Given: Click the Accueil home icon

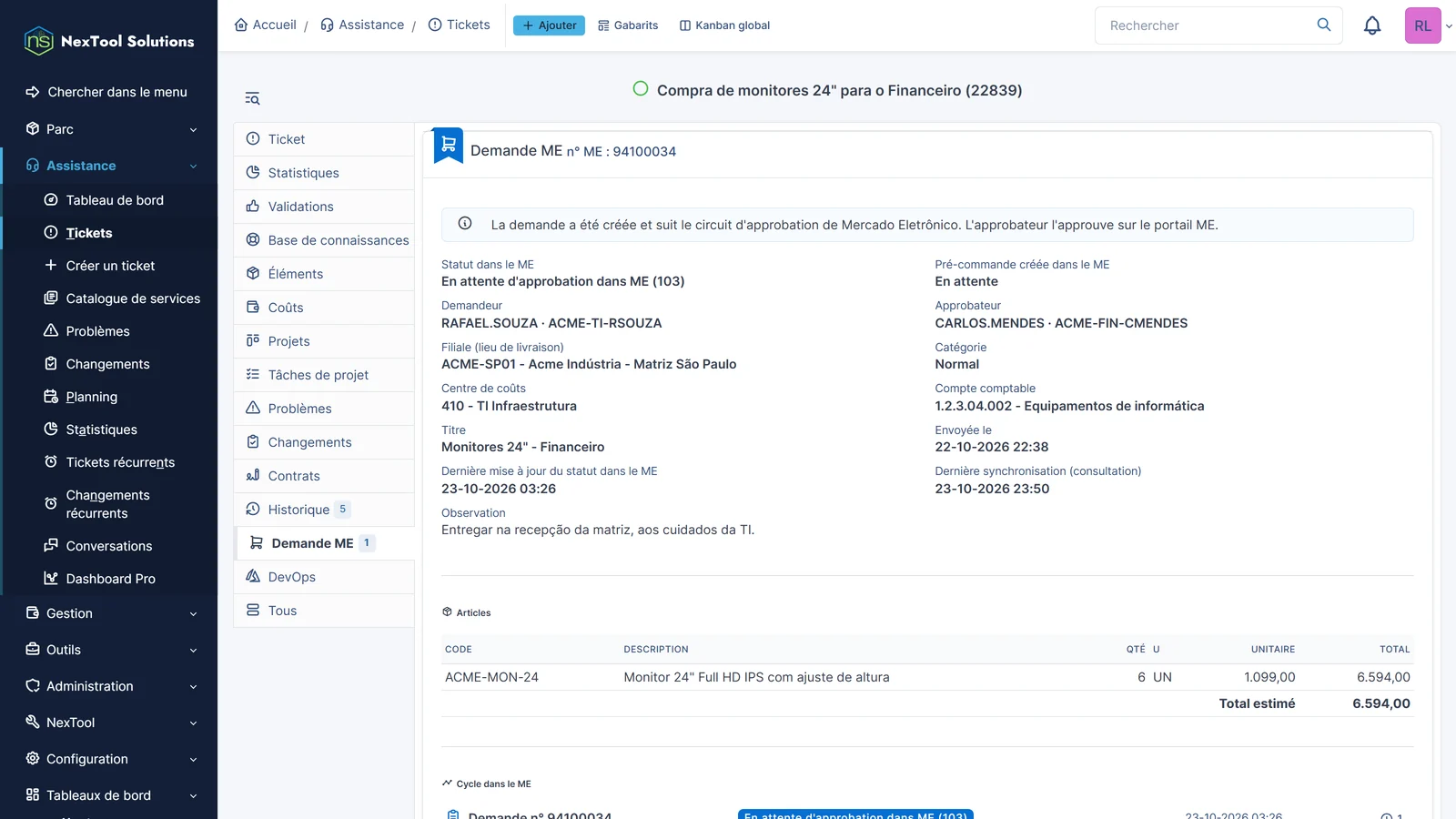Looking at the screenshot, I should pos(241,25).
